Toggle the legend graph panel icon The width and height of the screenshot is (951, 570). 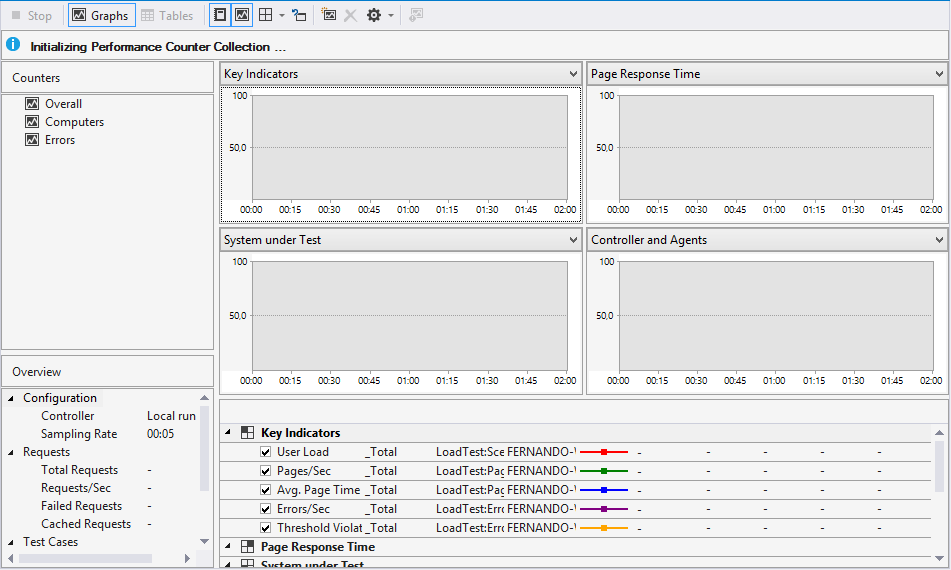coord(242,16)
